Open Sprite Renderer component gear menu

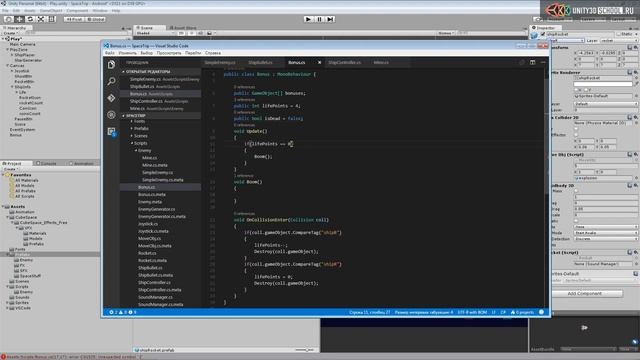(x=635, y=72)
